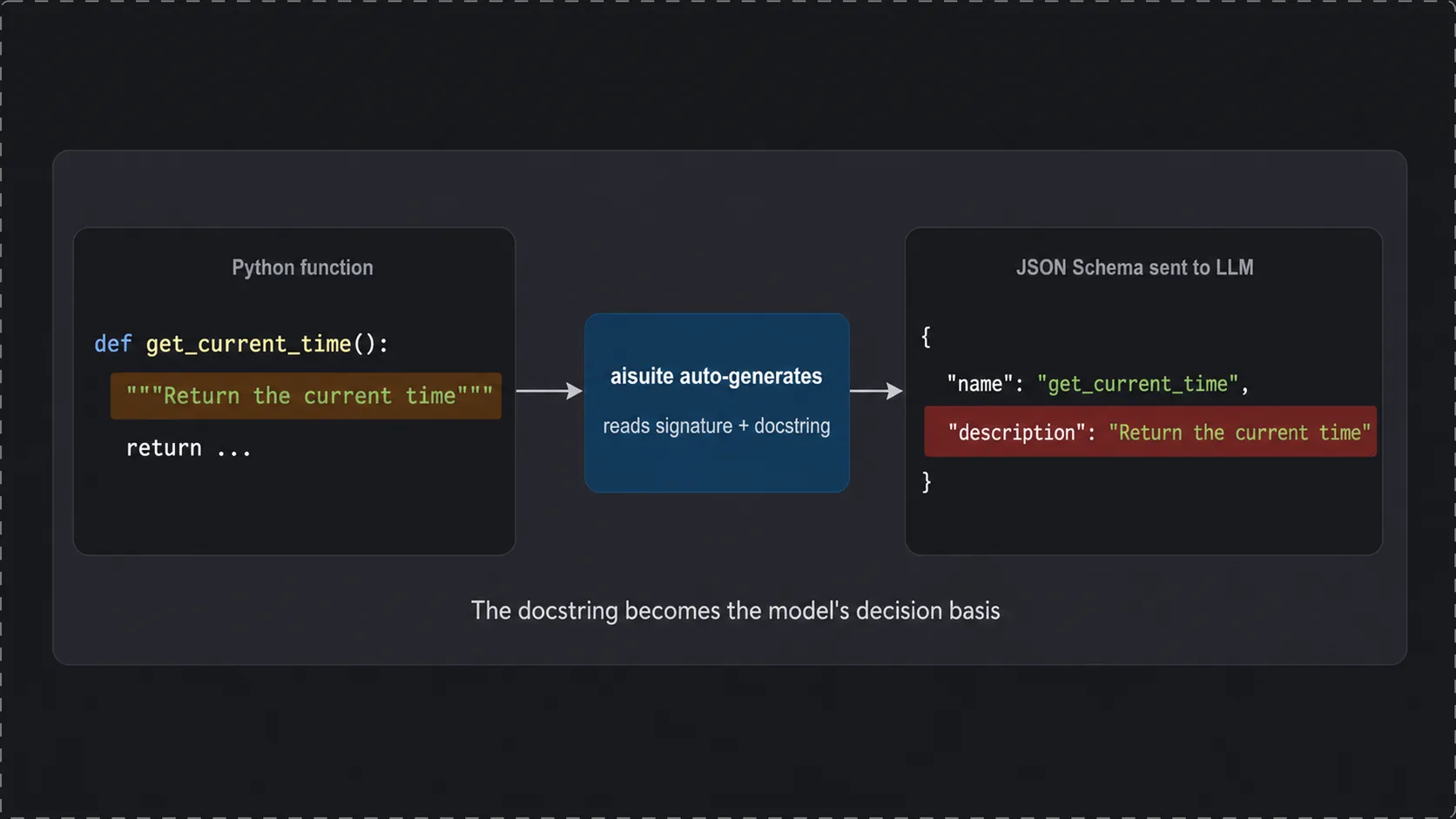This screenshot has height=819, width=1456.
Task: Click the 'return ...' code line
Action: click(189, 448)
